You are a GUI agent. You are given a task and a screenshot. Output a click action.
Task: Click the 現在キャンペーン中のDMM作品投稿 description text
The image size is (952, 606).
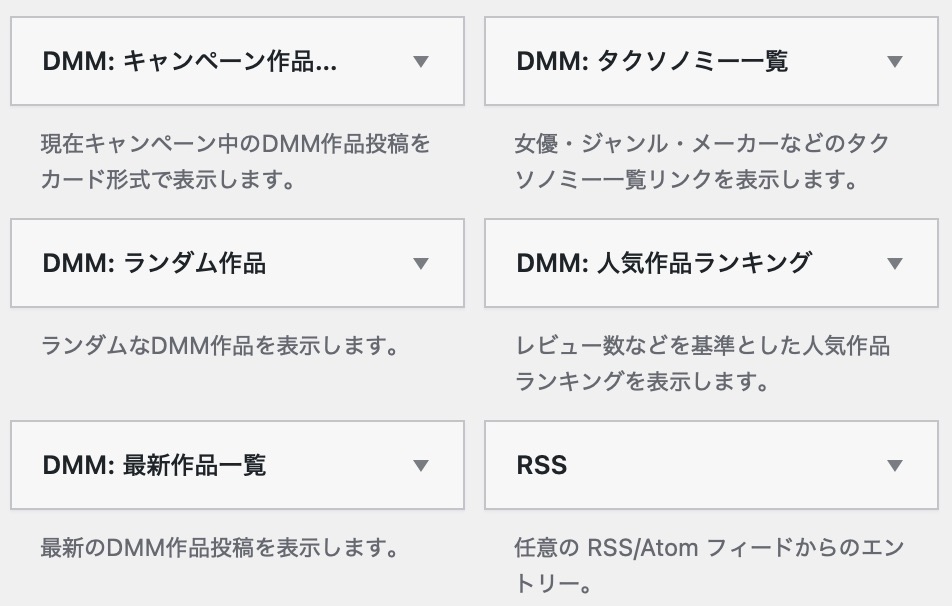236,144
